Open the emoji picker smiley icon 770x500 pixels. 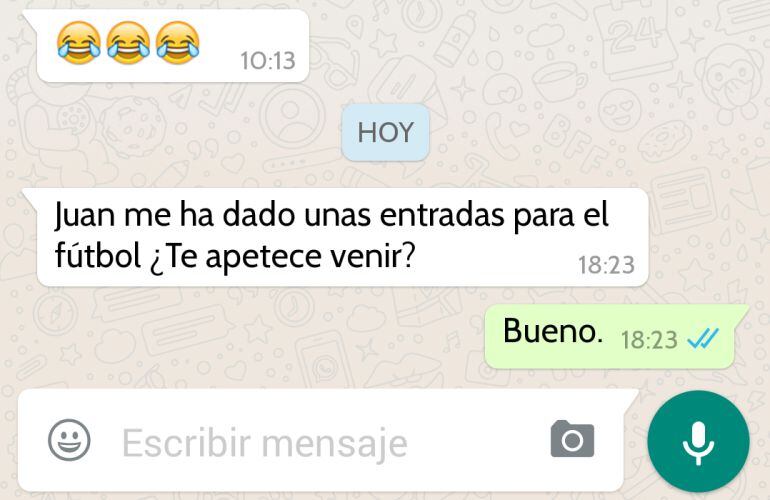69,440
